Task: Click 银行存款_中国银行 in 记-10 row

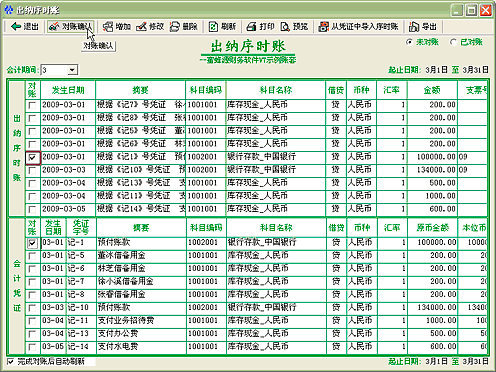Action: (277, 308)
